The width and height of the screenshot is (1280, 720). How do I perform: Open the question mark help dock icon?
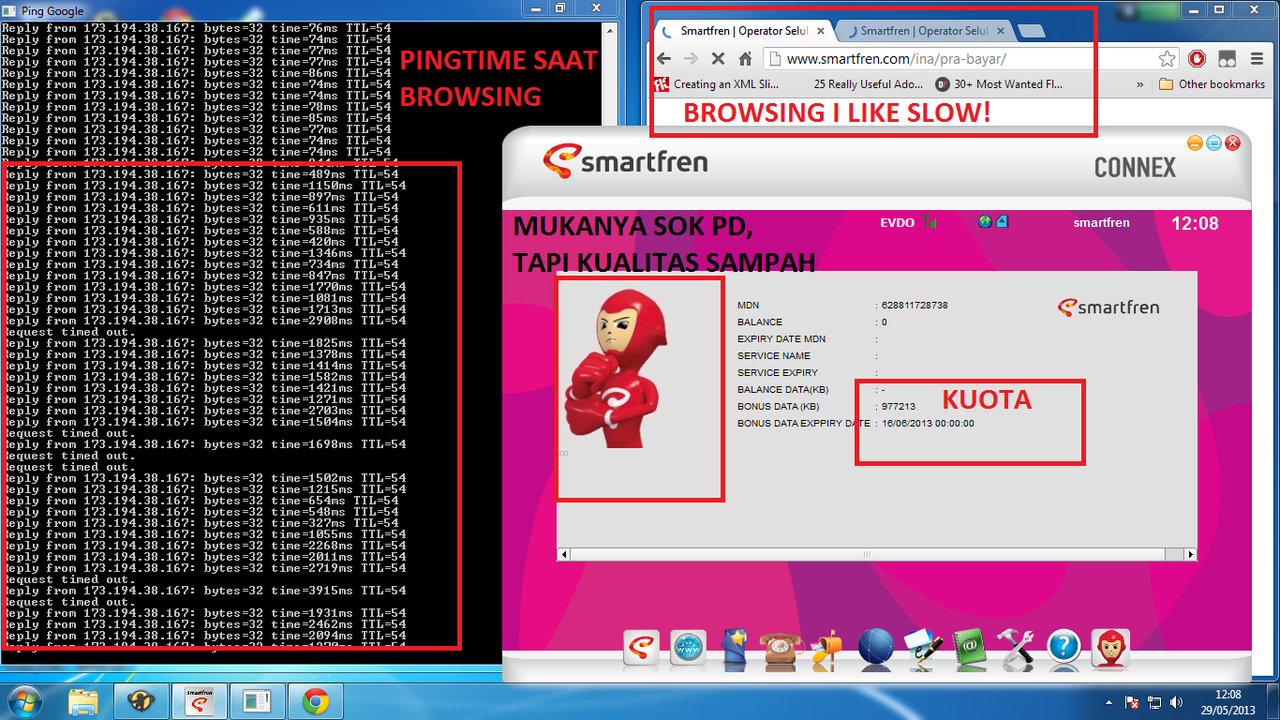point(1064,648)
